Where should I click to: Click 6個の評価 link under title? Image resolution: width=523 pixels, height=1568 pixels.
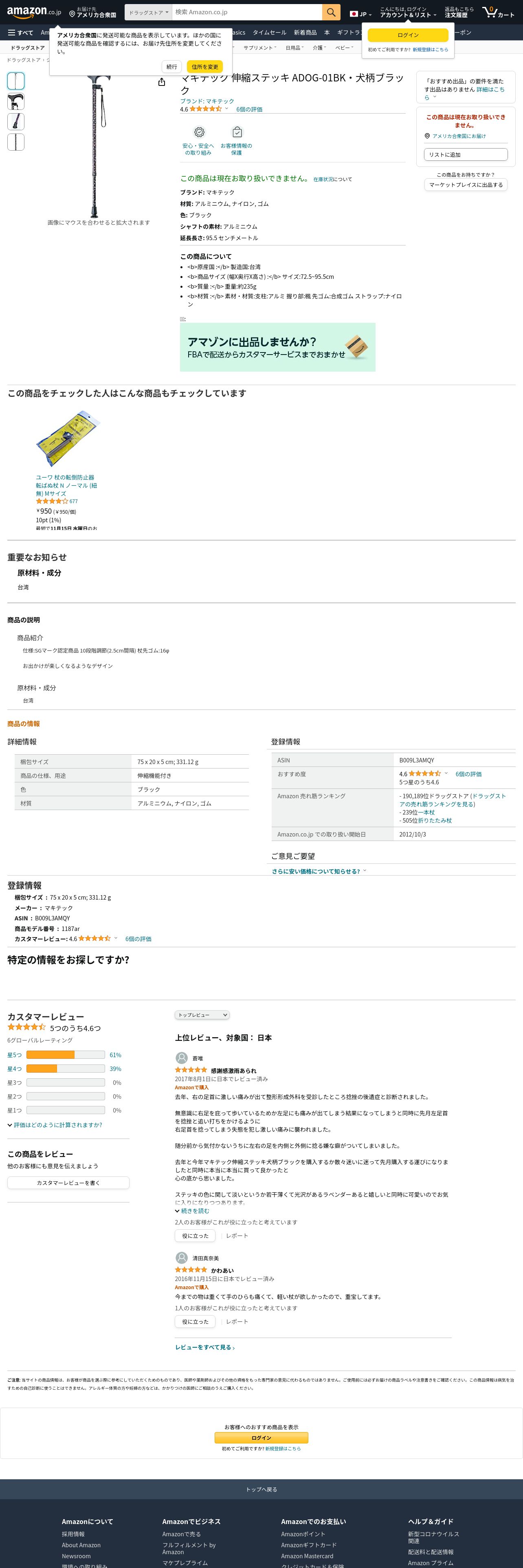coord(249,109)
